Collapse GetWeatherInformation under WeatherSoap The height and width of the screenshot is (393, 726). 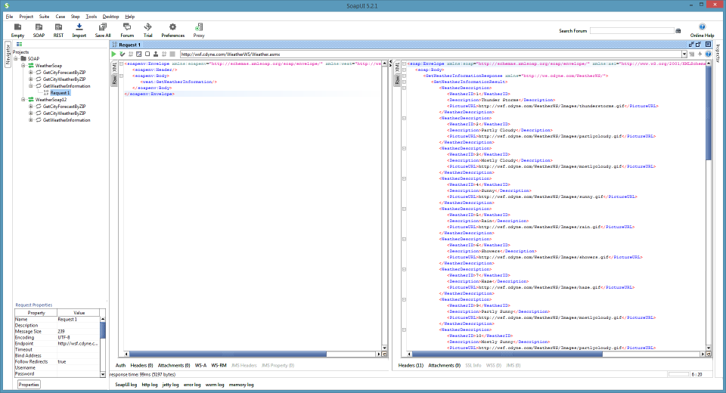point(31,86)
